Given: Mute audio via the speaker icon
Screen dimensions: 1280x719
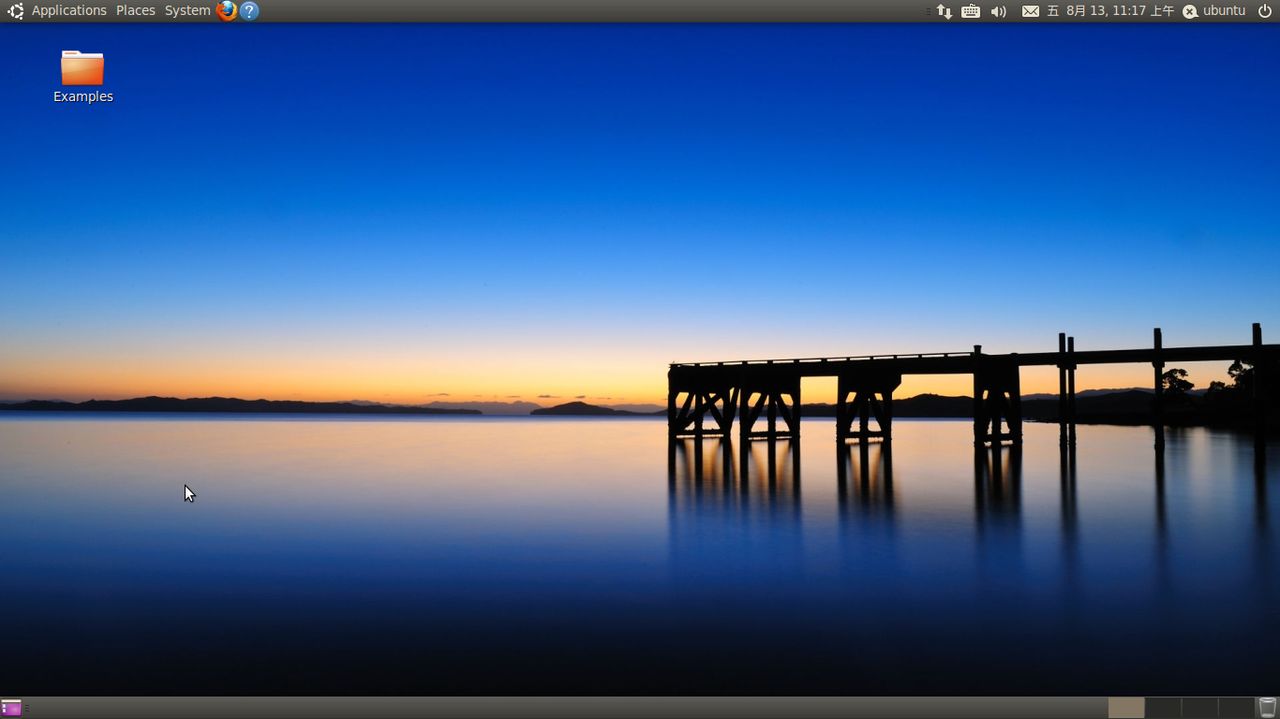Looking at the screenshot, I should coord(997,10).
